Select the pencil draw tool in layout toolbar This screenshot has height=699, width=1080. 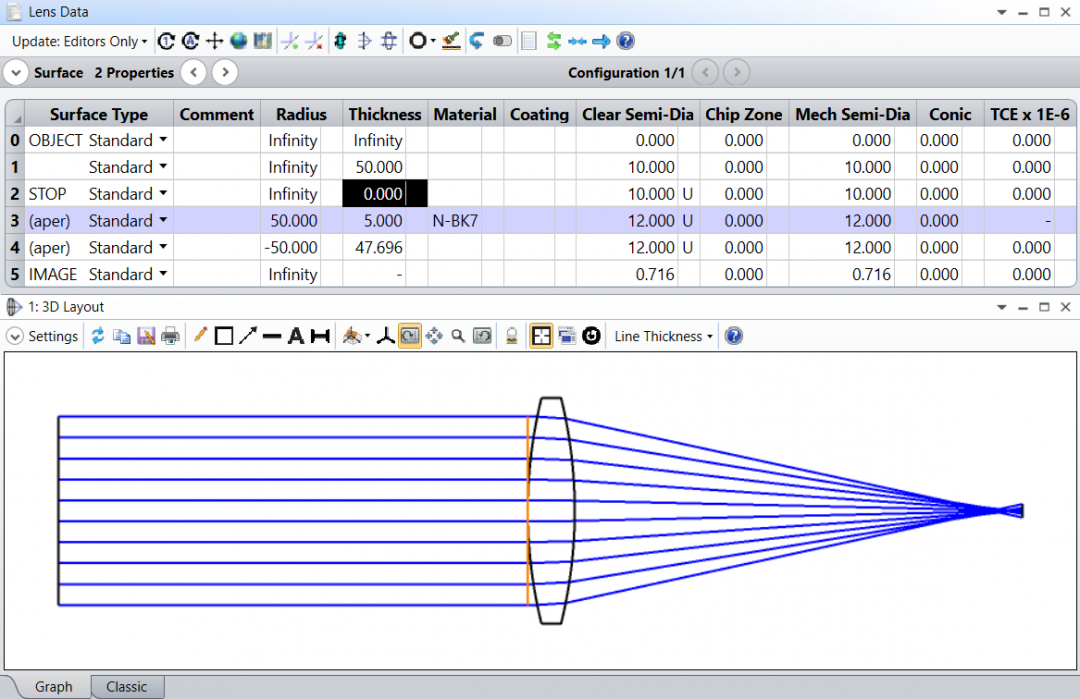(200, 337)
